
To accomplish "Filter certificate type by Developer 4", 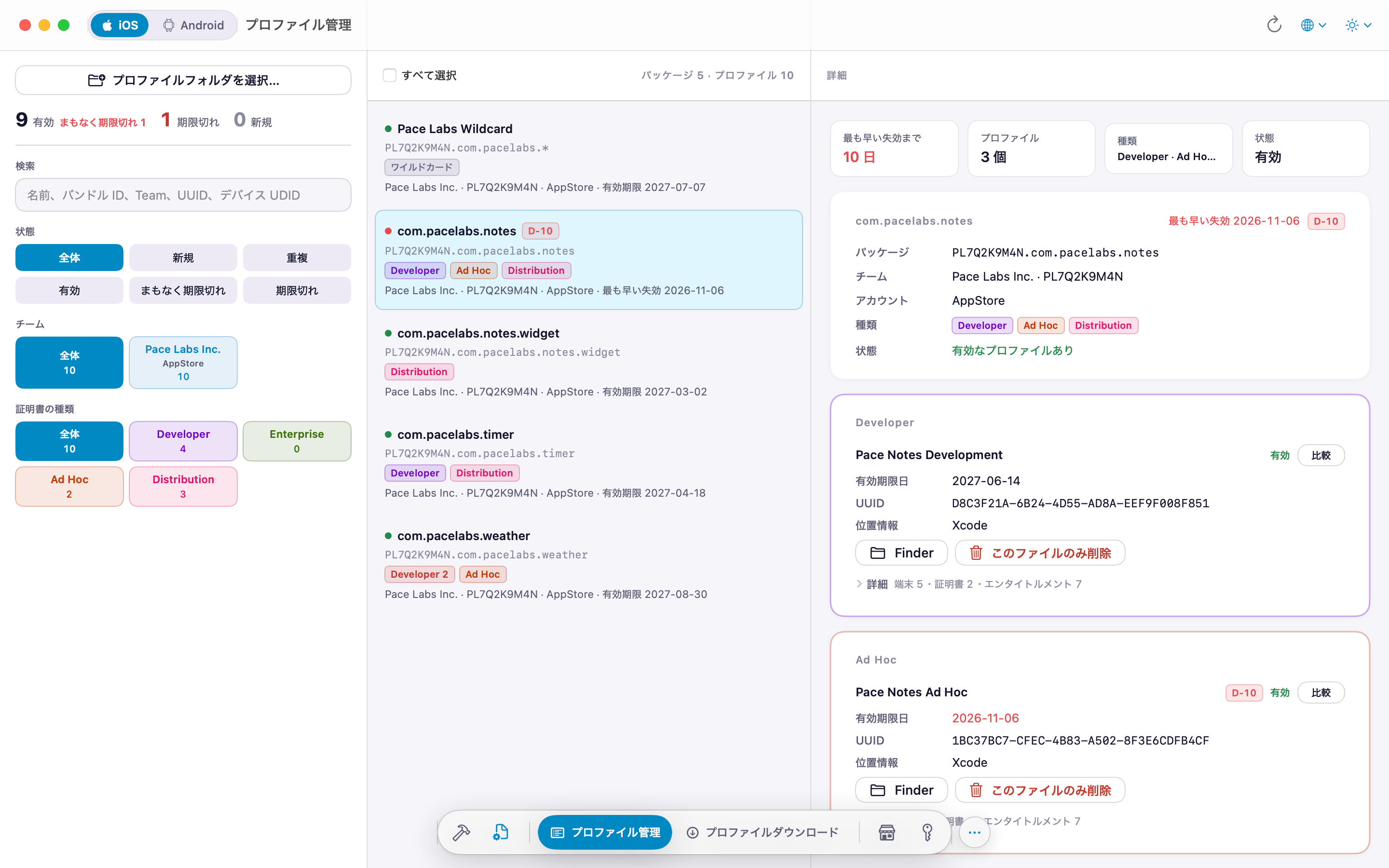I will [183, 441].
